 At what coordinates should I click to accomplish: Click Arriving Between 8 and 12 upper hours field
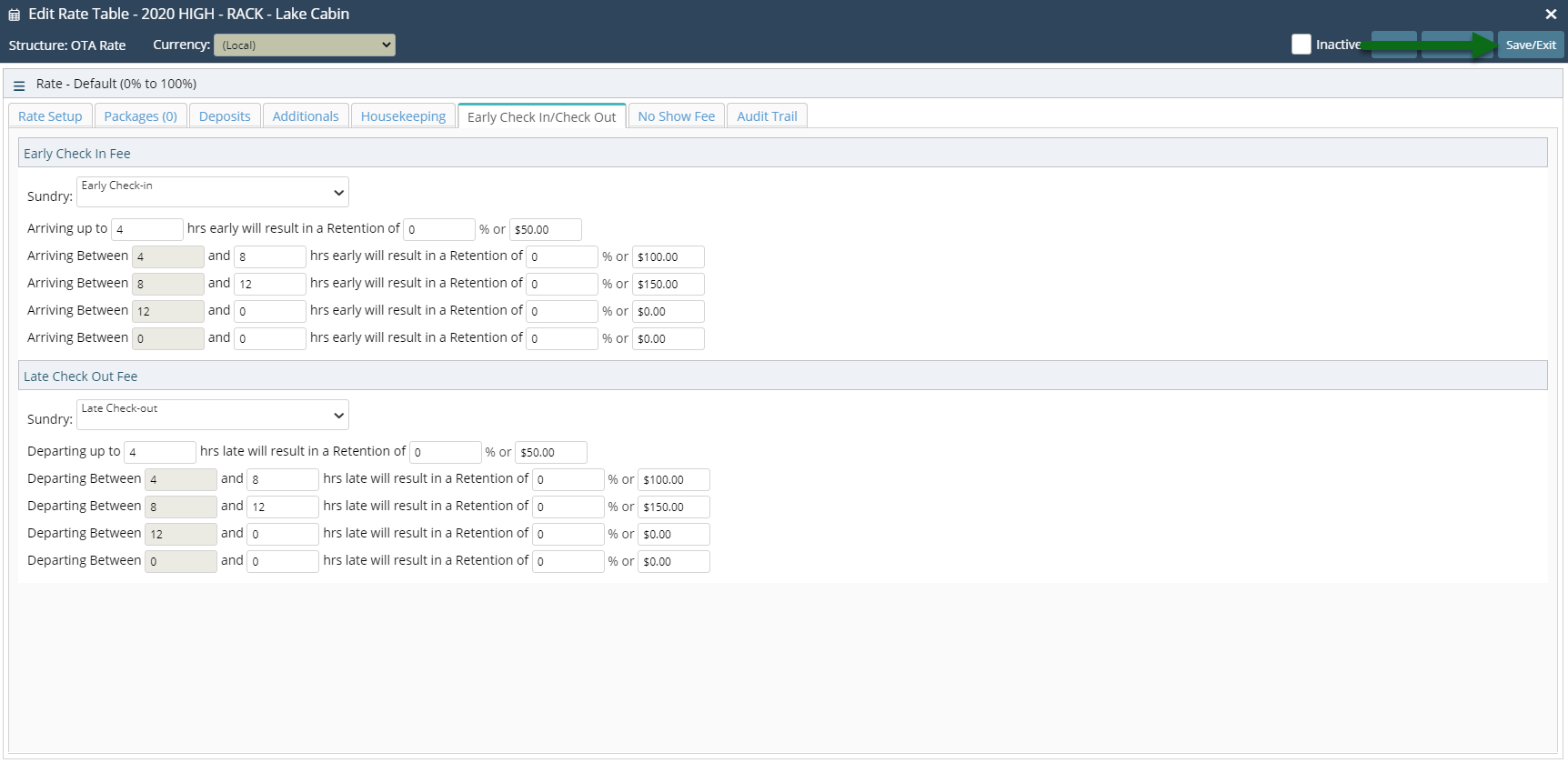[x=270, y=284]
